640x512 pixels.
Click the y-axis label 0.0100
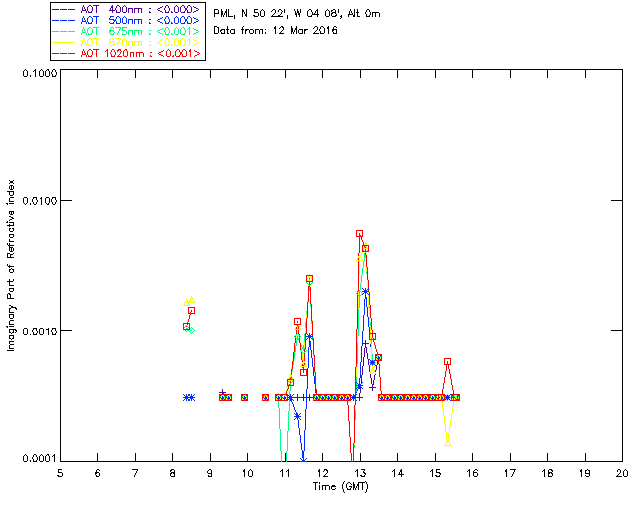pos(39,201)
